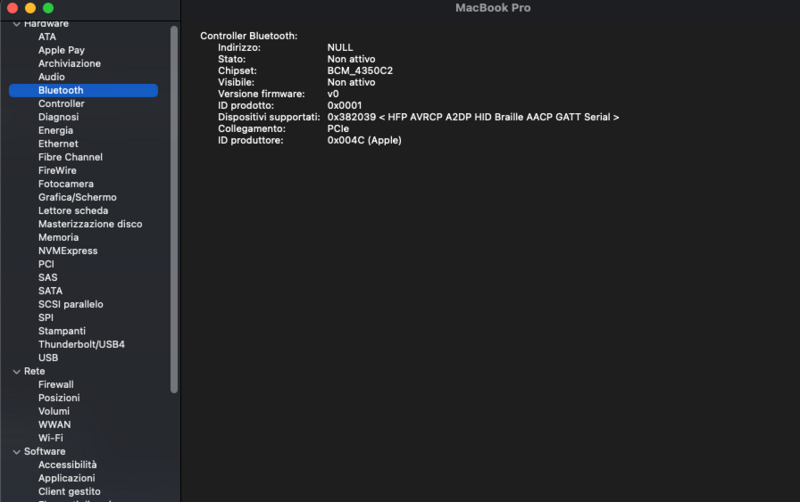Open Fibre Channel information

(70, 157)
